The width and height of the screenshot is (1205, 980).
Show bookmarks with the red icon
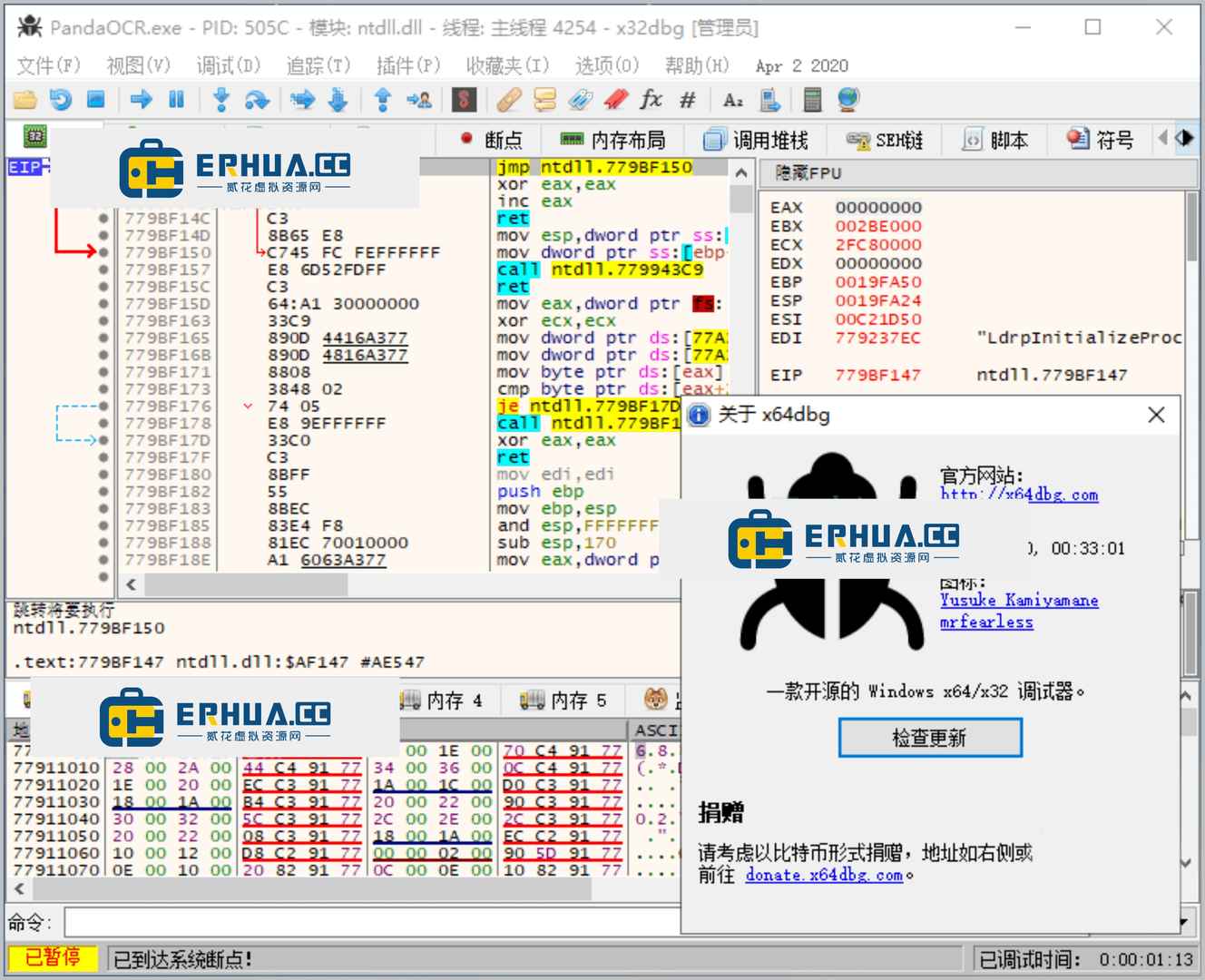[616, 100]
